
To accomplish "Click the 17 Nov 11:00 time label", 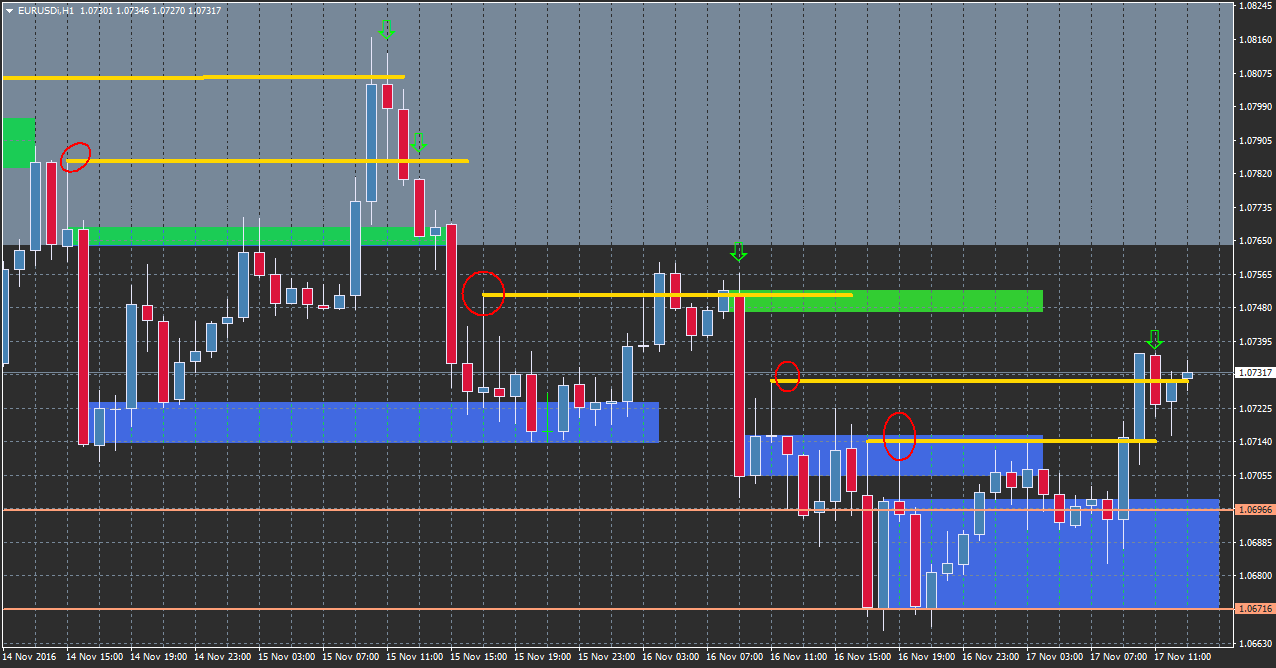I will pos(1182,658).
